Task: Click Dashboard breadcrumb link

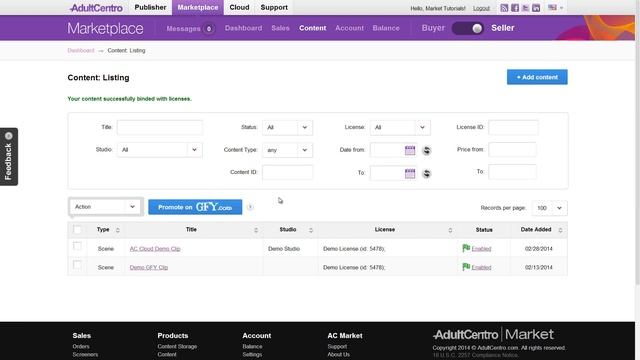Action: click(x=81, y=51)
